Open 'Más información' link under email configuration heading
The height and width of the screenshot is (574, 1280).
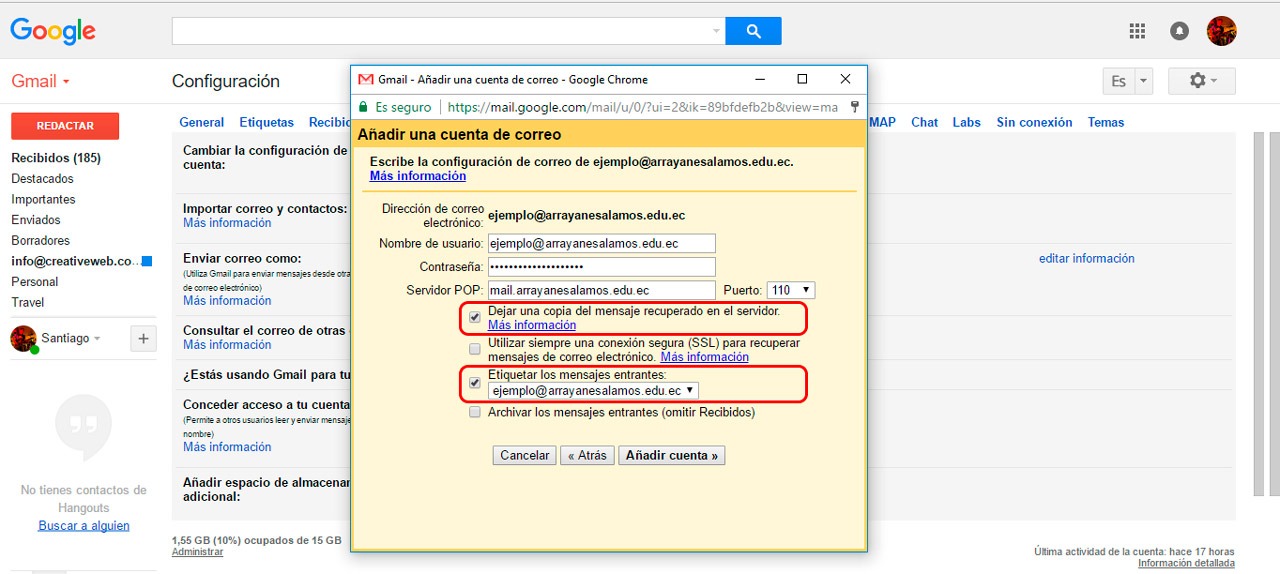418,176
